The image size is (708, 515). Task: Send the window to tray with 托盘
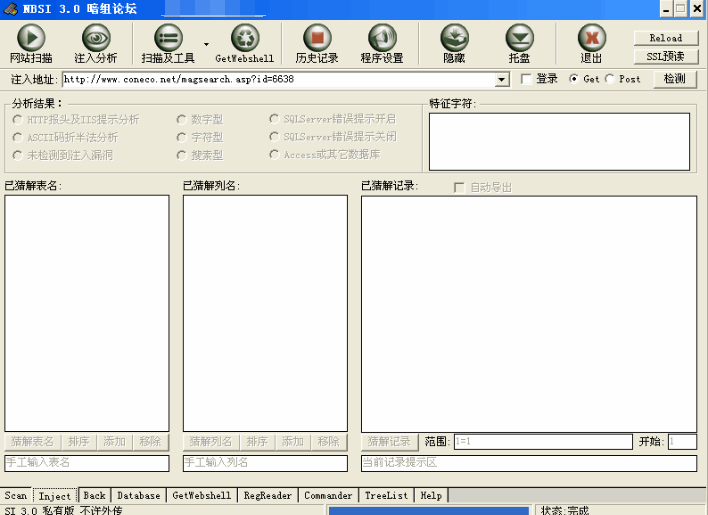519,44
